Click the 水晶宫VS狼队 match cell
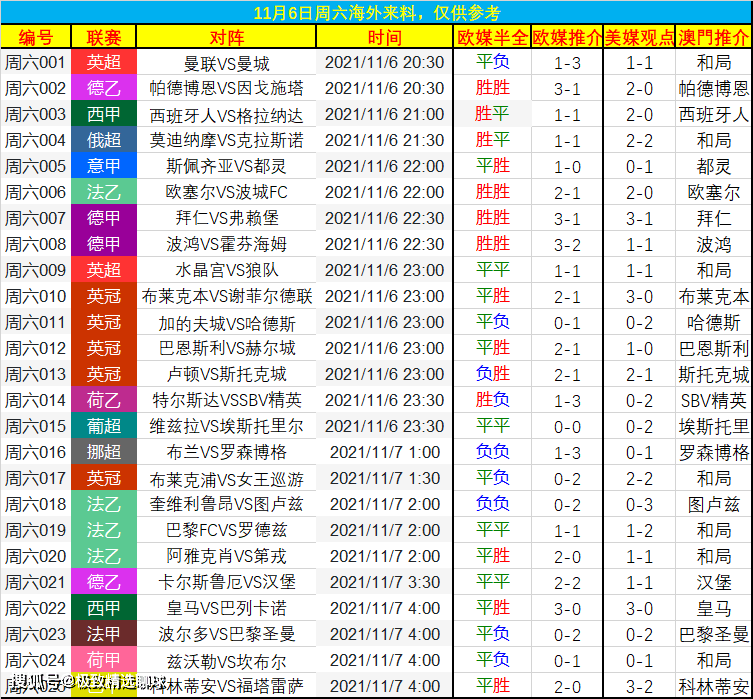This screenshot has height=699, width=753. tap(226, 270)
